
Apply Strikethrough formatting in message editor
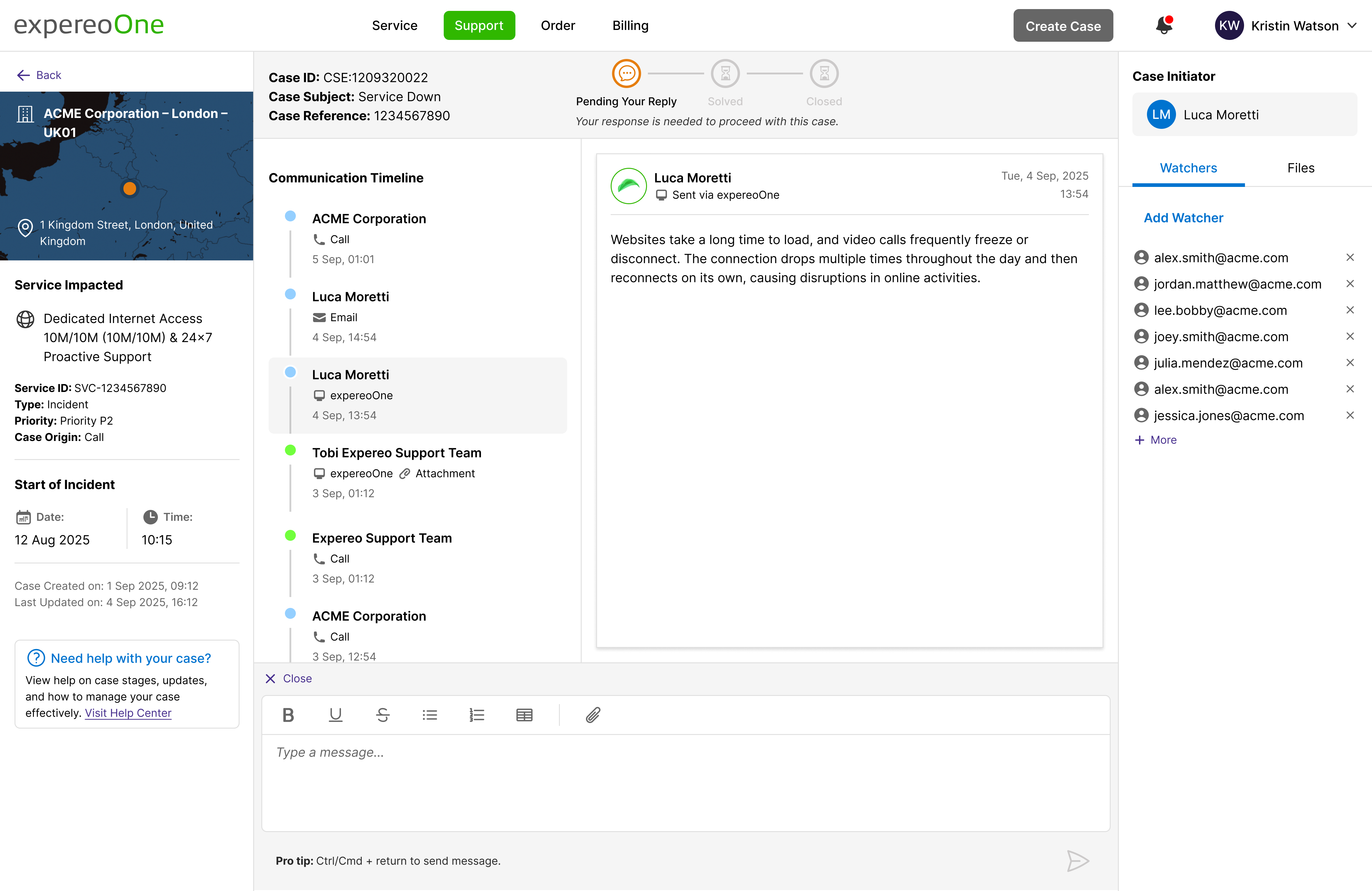pos(383,715)
